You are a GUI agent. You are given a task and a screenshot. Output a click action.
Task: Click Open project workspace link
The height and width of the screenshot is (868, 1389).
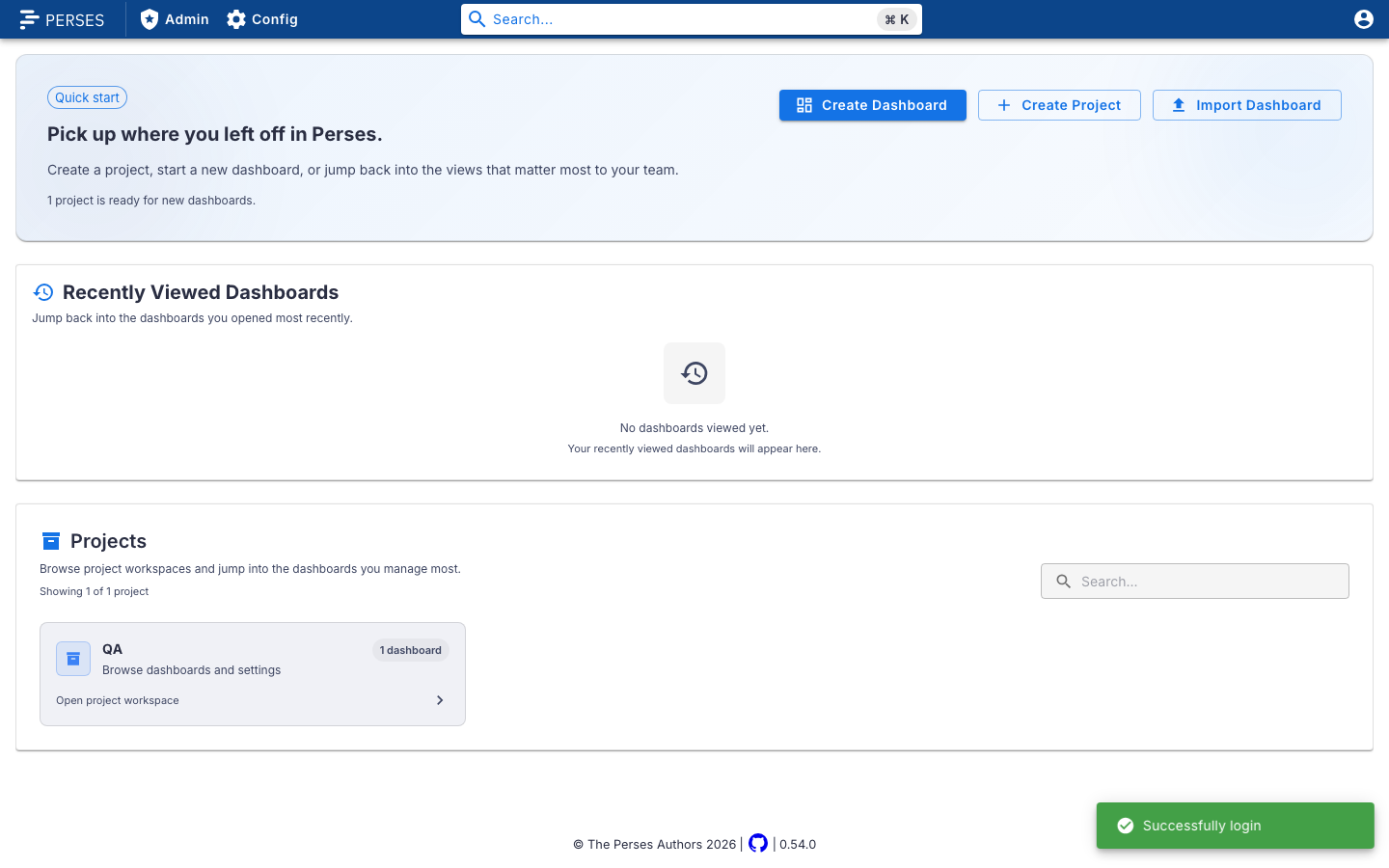[x=118, y=700]
